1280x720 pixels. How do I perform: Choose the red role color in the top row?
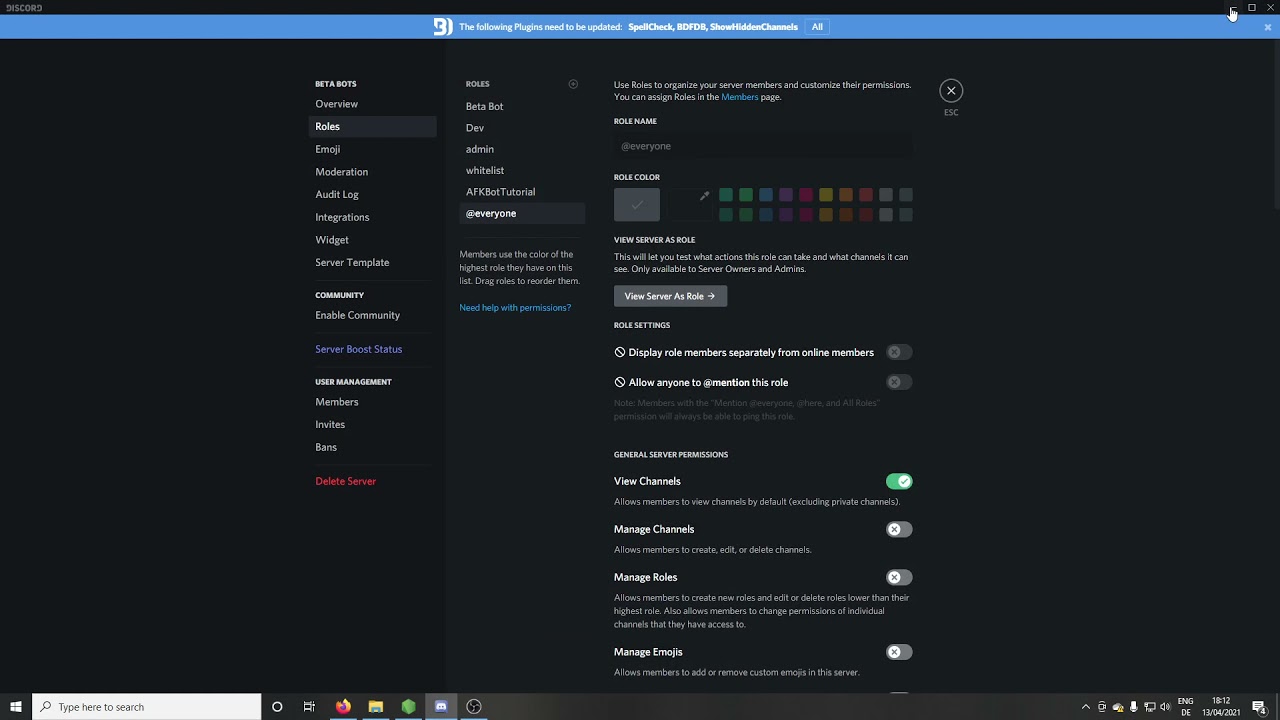tap(866, 195)
